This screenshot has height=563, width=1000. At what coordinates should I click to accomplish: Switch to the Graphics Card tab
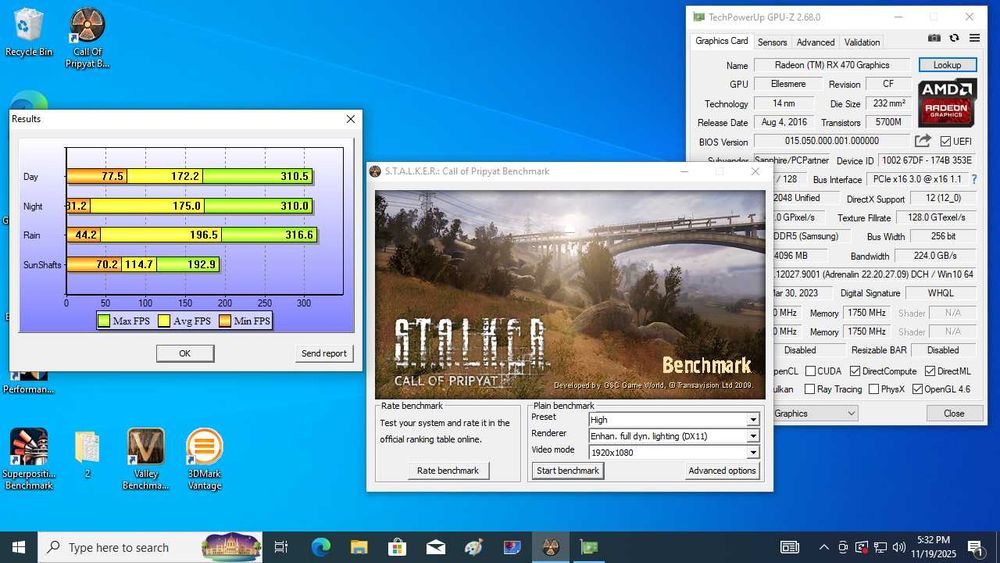pyautogui.click(x=721, y=41)
